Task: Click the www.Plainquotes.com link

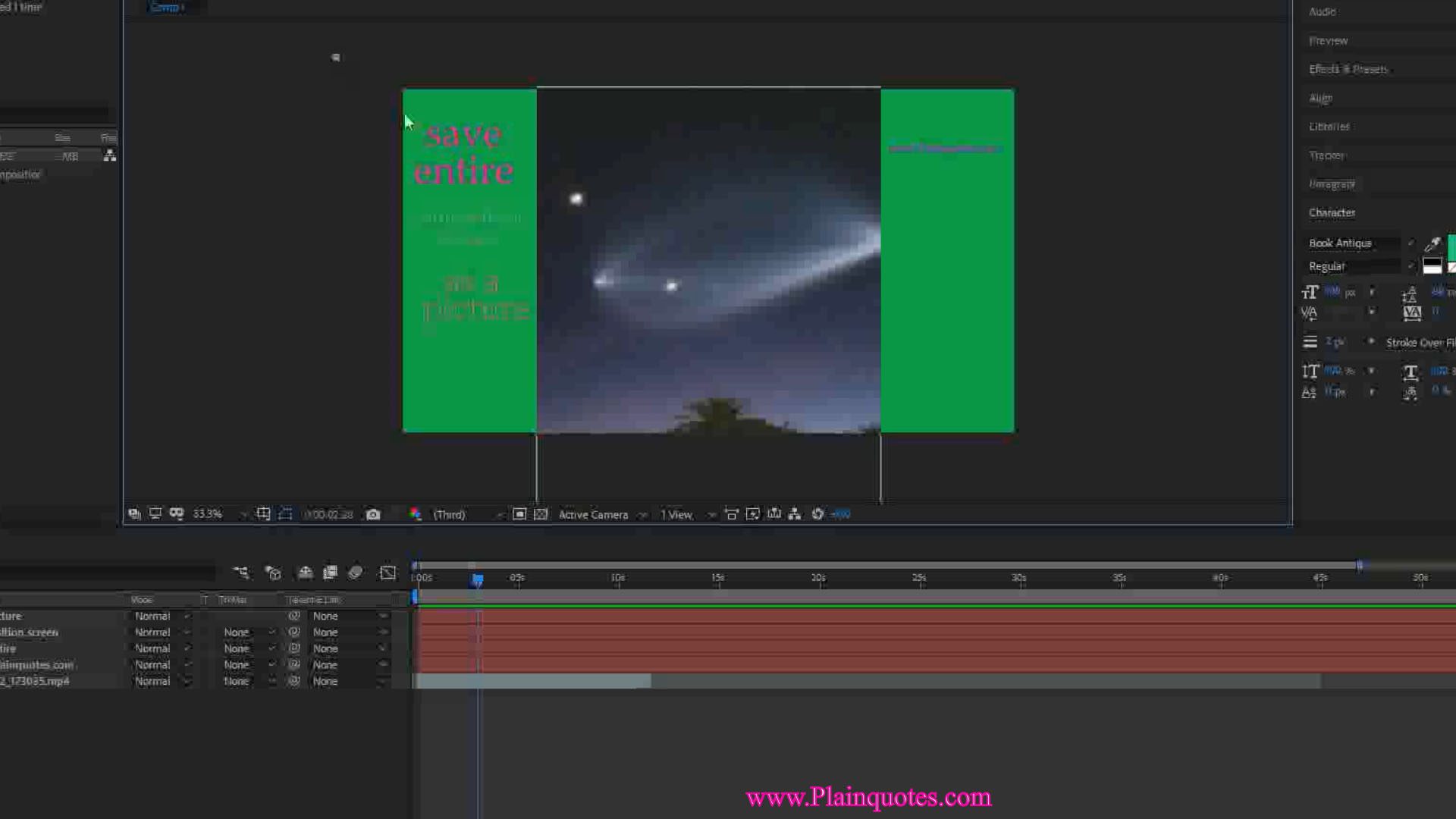Action: coord(868,798)
